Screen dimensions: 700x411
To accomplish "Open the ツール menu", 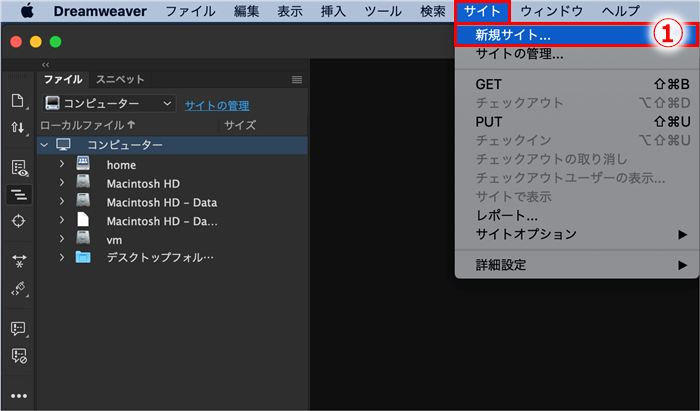I will (383, 11).
